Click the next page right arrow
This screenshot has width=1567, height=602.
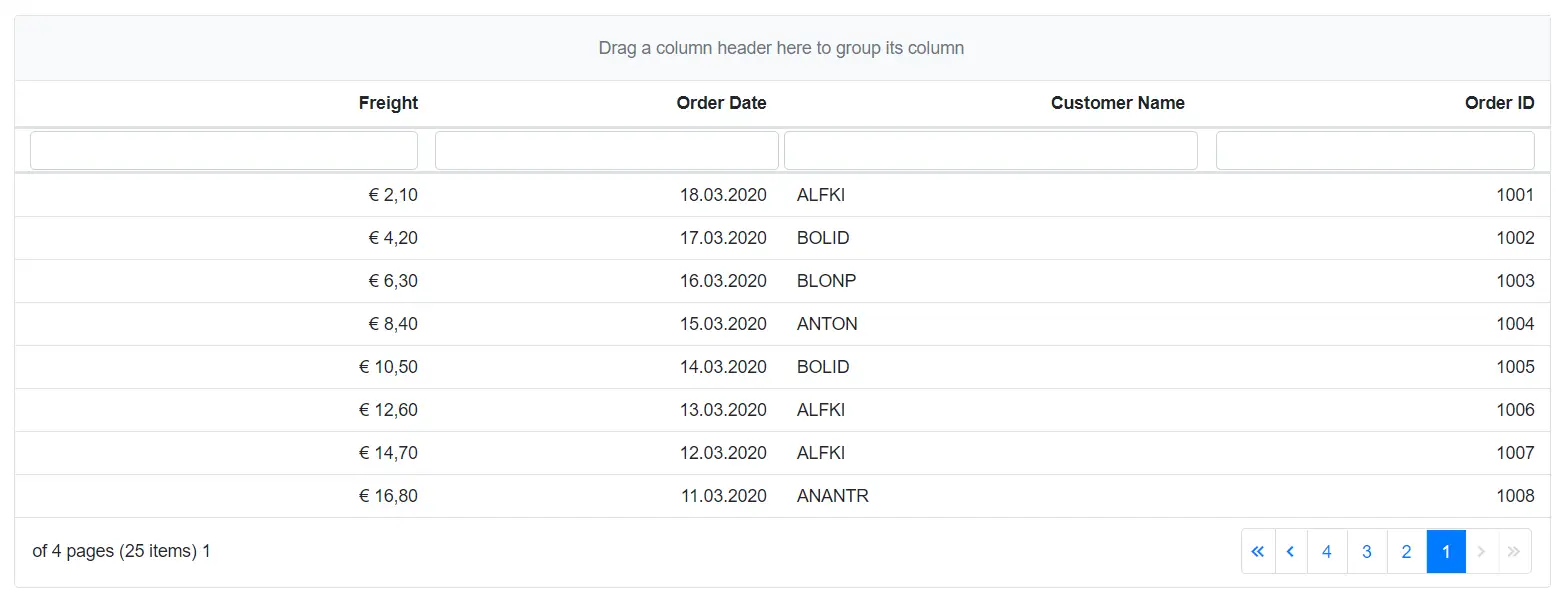(x=1481, y=551)
